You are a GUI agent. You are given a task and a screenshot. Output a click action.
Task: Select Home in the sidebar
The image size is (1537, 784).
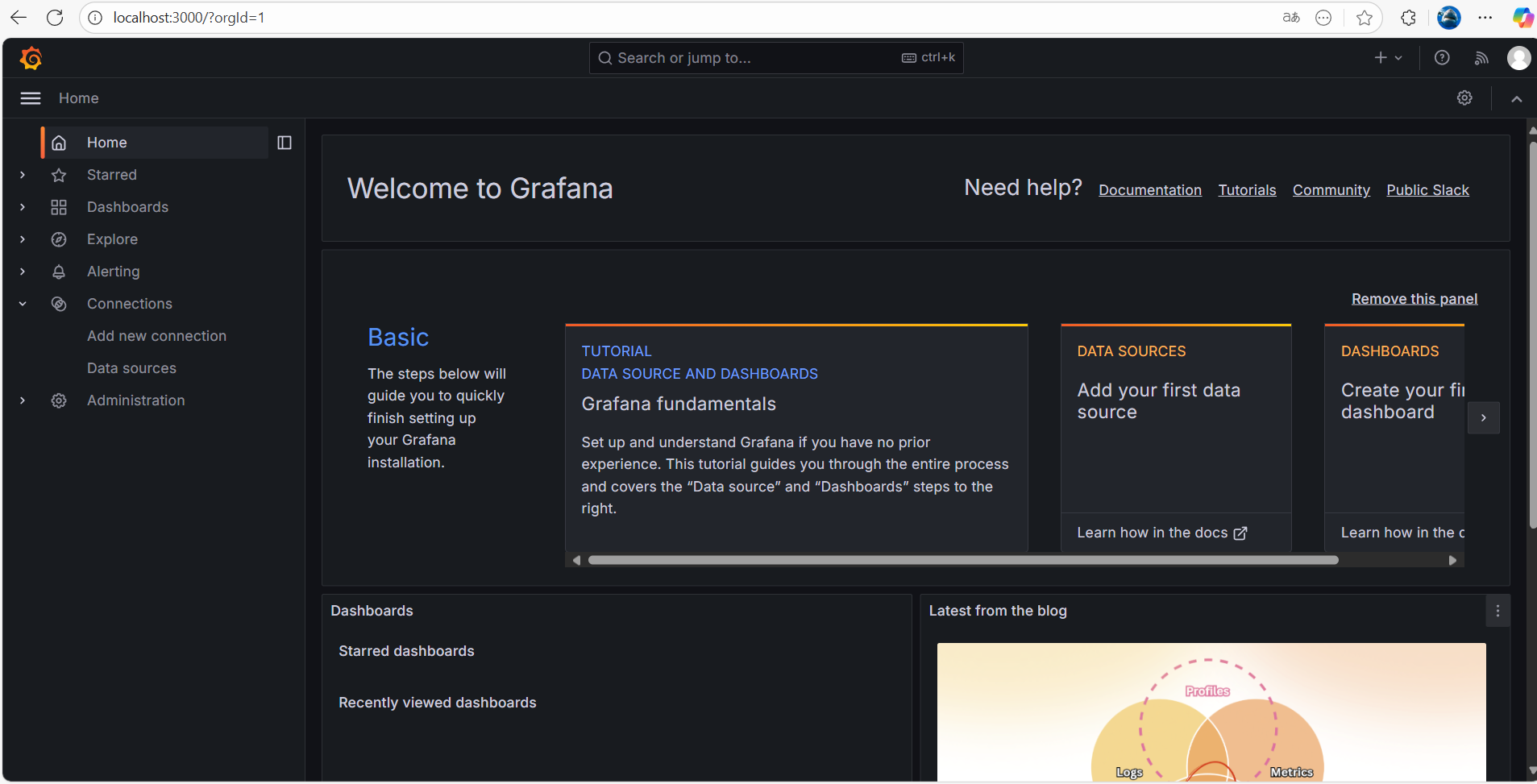(156, 143)
